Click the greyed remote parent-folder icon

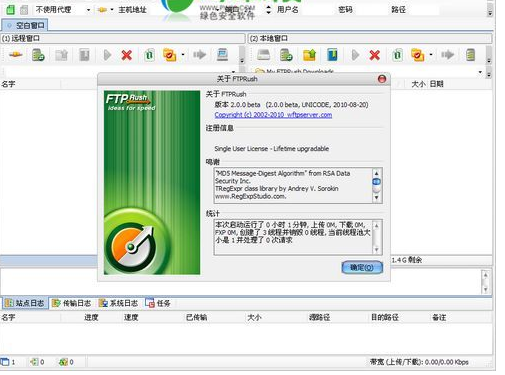(x=61, y=55)
